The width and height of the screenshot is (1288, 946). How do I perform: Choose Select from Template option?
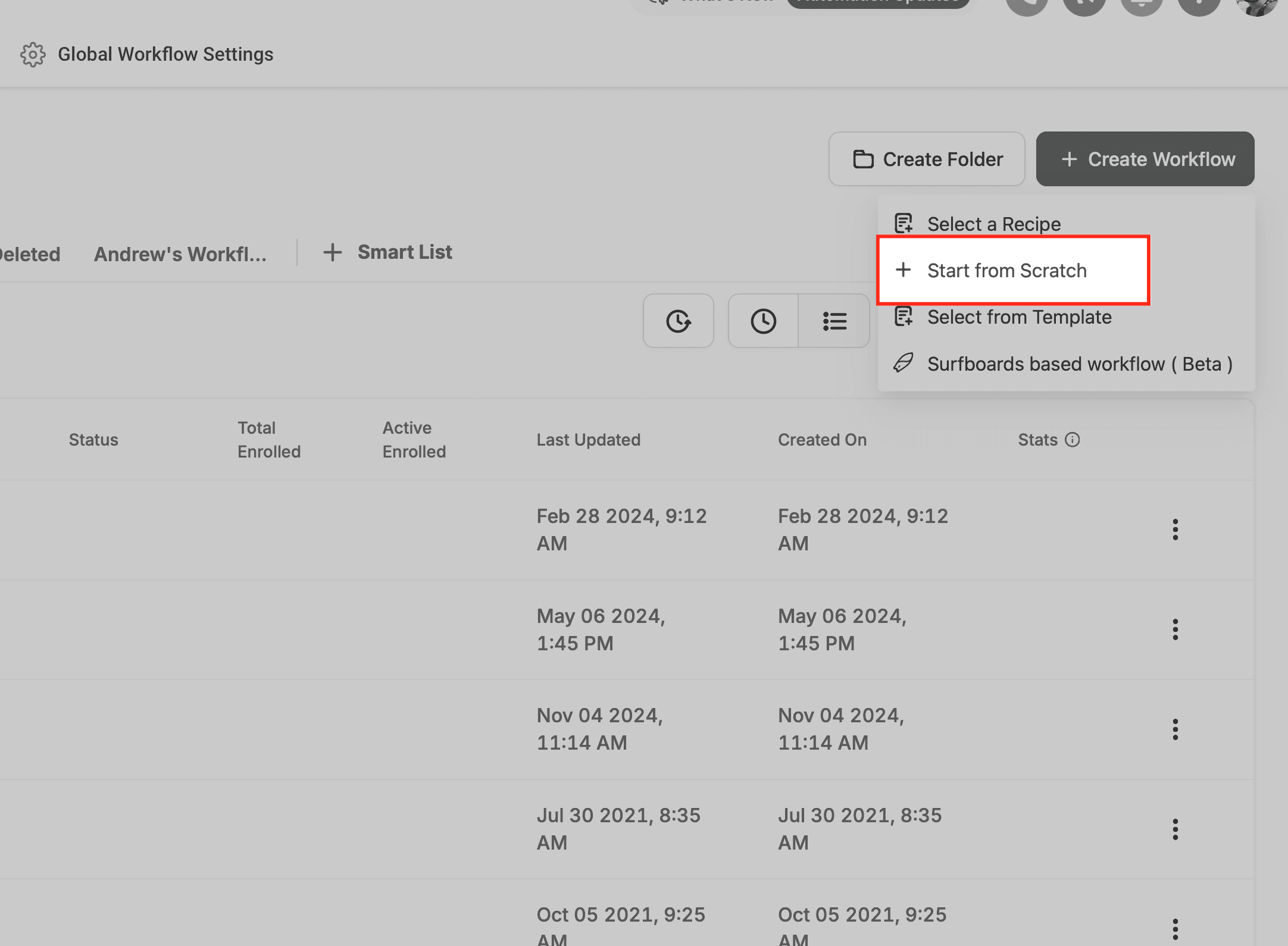1019,317
